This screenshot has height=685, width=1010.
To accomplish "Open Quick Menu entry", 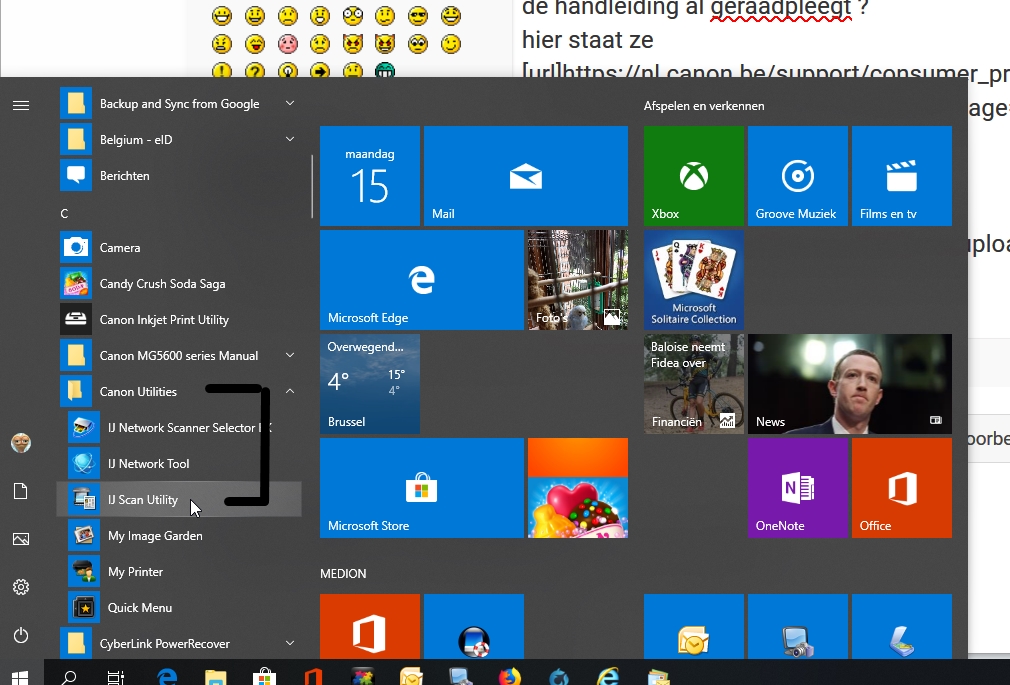I will coord(139,607).
